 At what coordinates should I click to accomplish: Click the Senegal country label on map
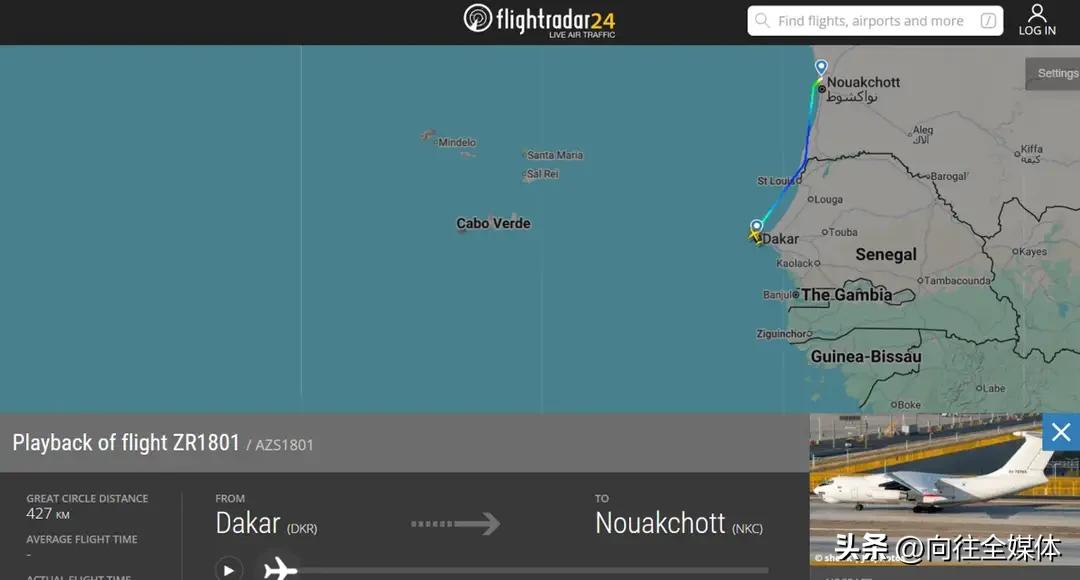click(886, 254)
